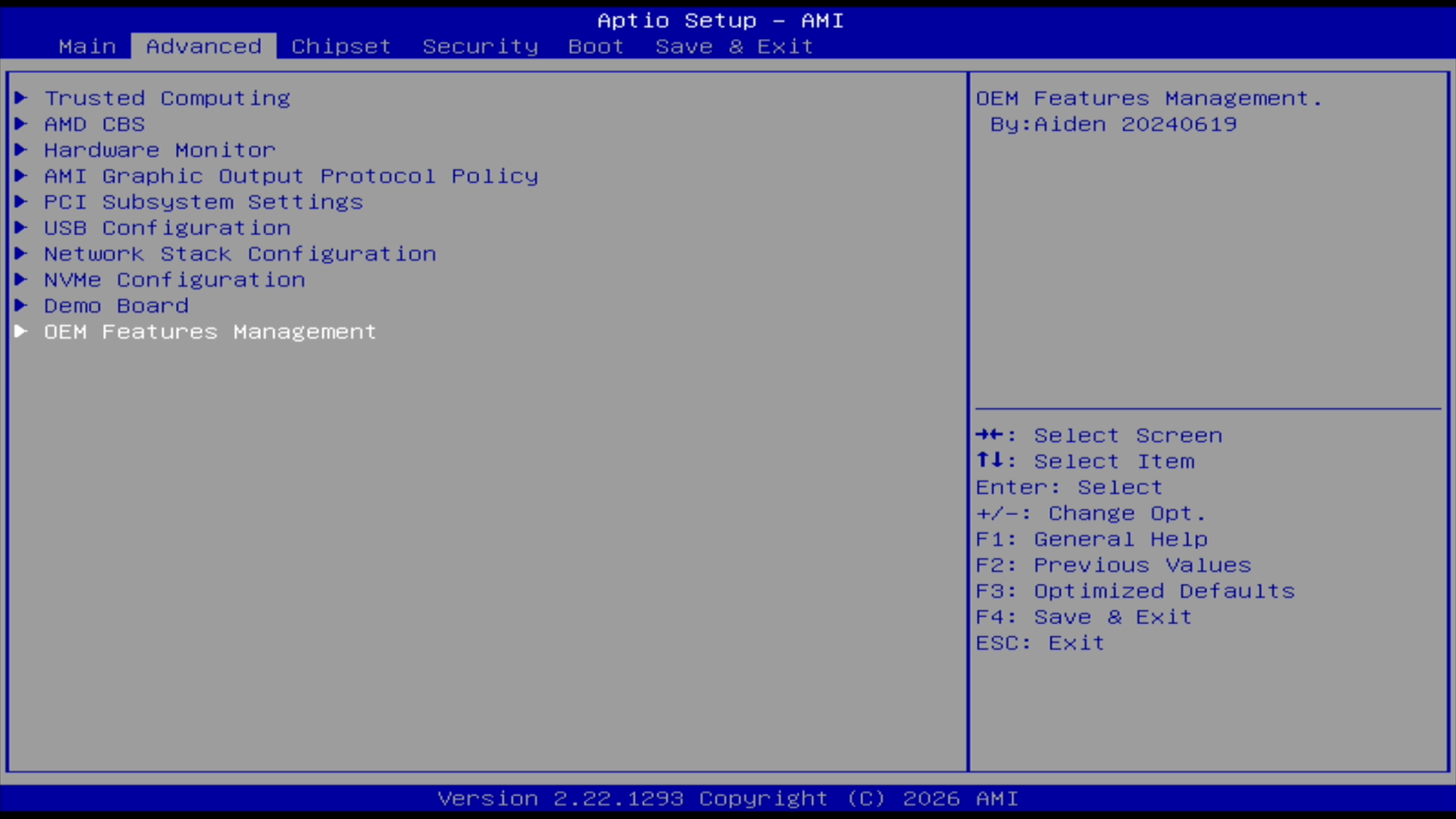Click arrow beside AMI Graphic Output Protocol Policy
This screenshot has width=1456, height=819.
21,176
